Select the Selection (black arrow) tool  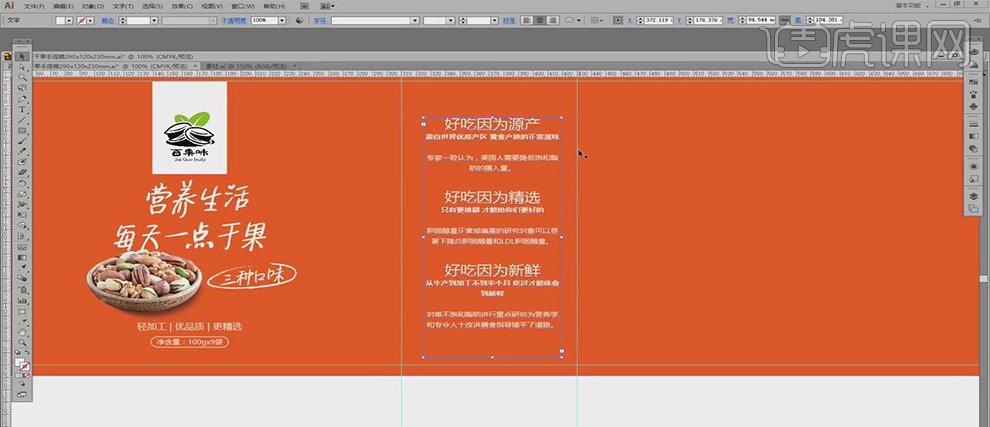(x=23, y=56)
